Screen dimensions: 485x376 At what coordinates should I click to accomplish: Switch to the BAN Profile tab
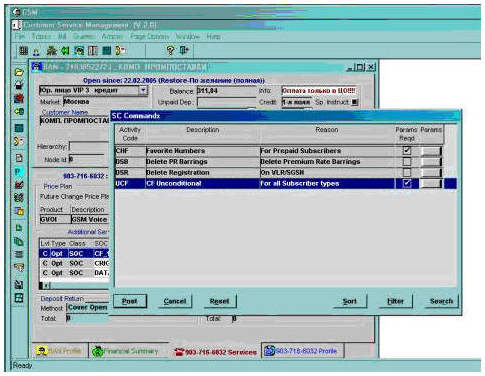[60, 351]
